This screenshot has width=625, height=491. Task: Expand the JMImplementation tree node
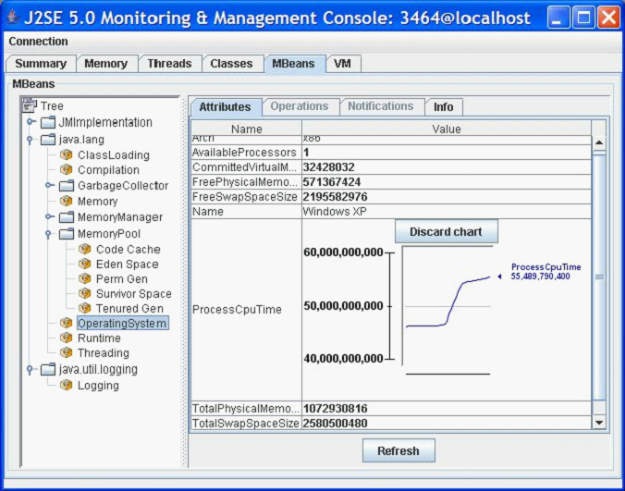pos(31,122)
